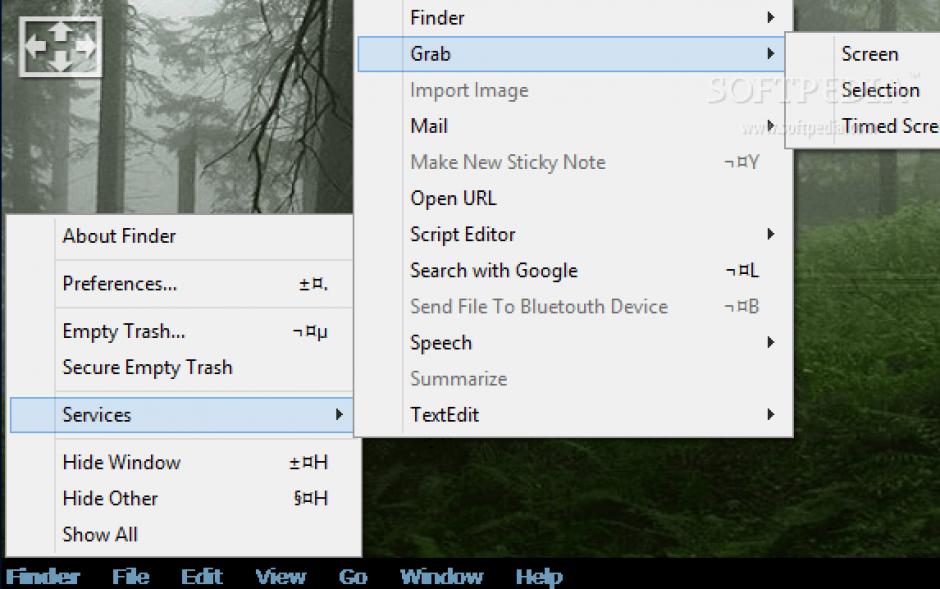Open the Finder menu in the menu bar
This screenshot has width=940, height=589.
coord(43,576)
